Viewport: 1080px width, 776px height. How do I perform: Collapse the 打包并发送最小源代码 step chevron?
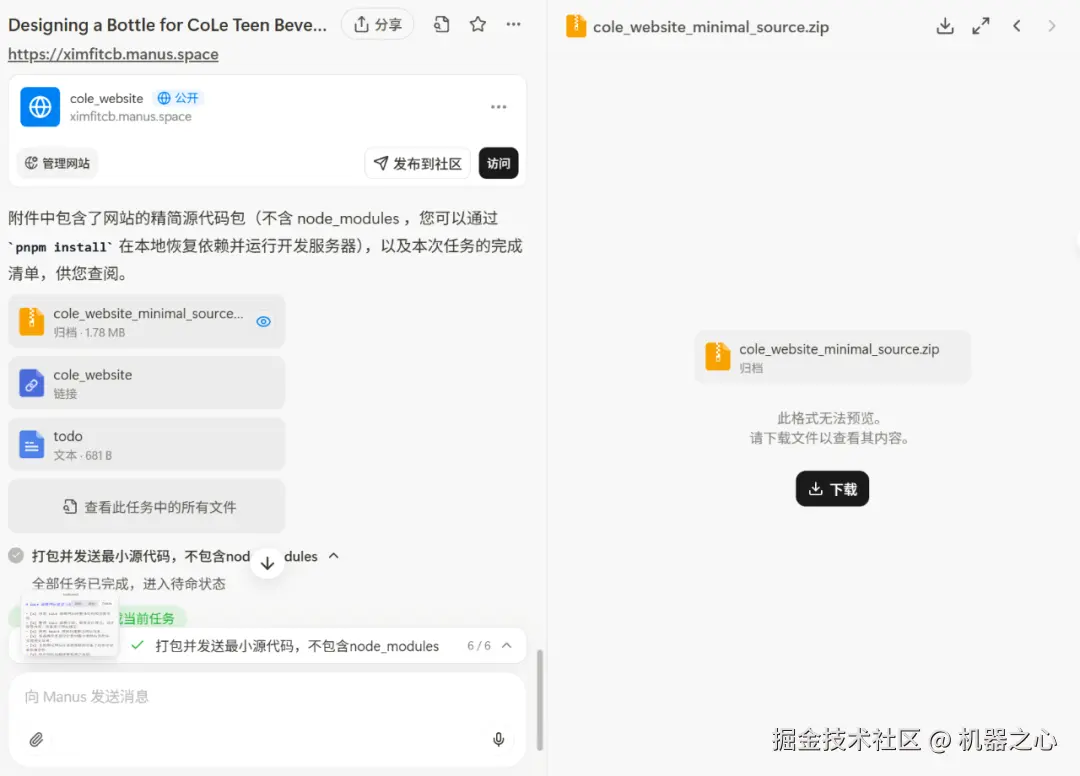334,556
